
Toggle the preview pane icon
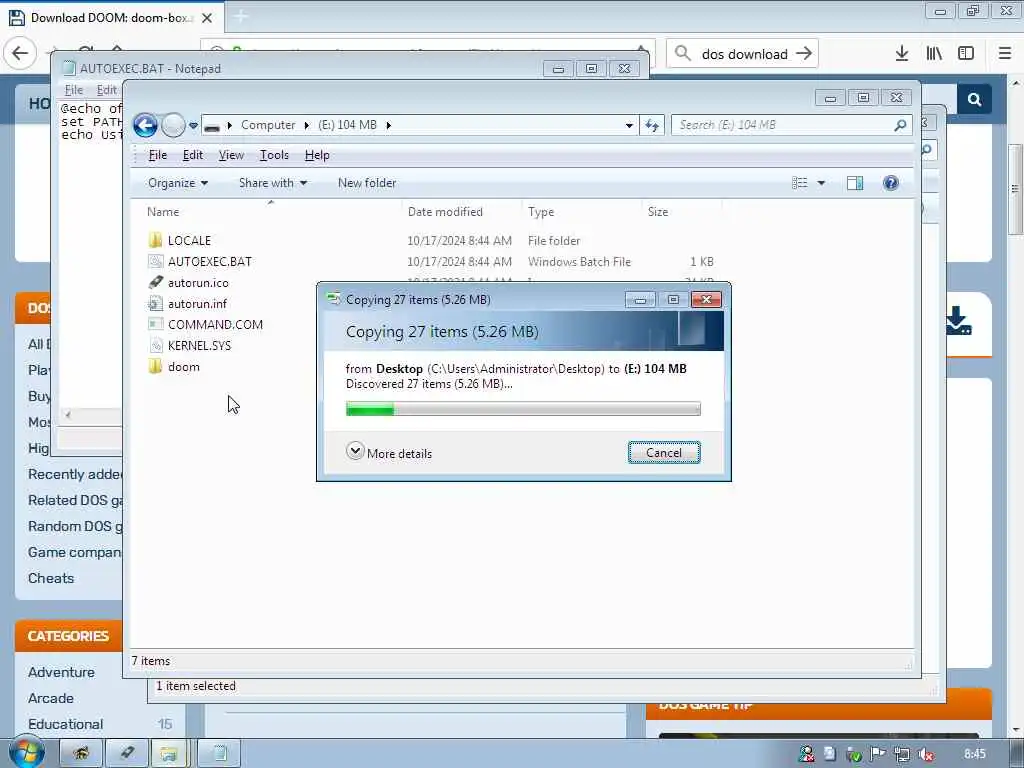coord(855,184)
